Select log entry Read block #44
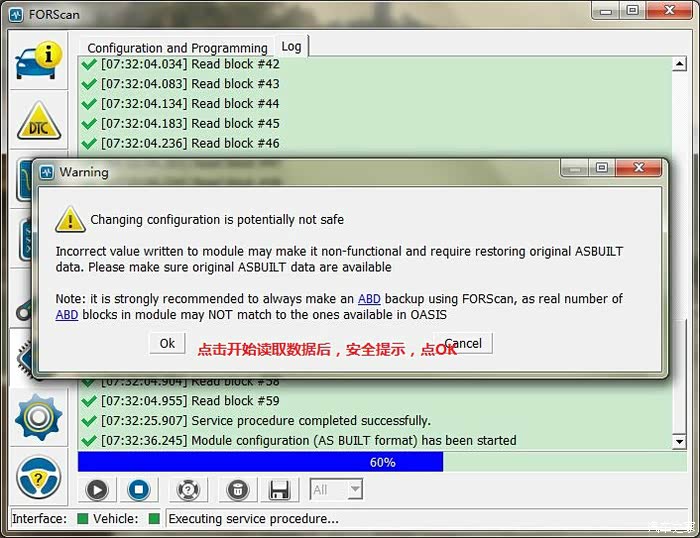The image size is (700, 538). click(190, 104)
